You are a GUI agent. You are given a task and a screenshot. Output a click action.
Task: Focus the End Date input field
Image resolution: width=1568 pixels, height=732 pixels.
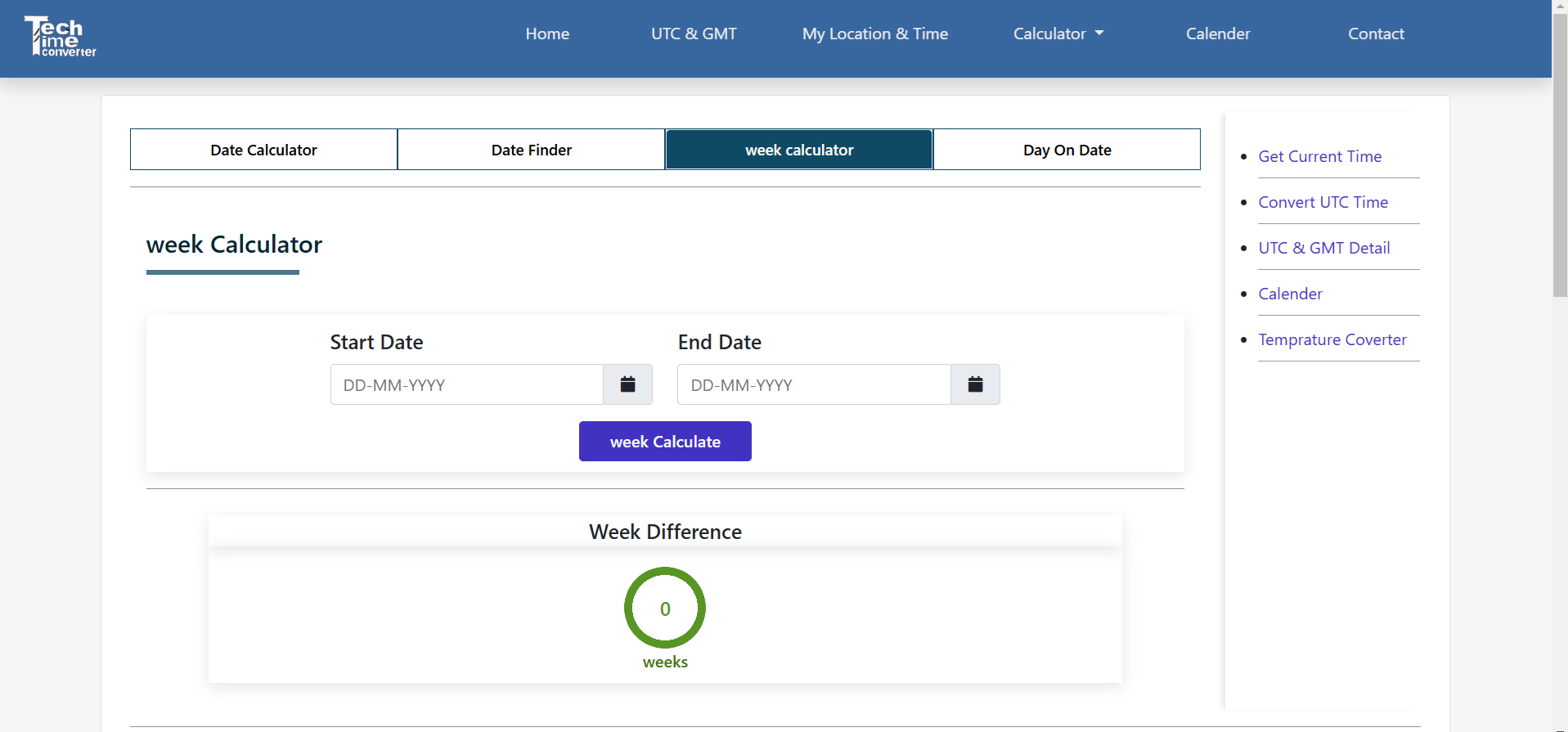point(814,384)
